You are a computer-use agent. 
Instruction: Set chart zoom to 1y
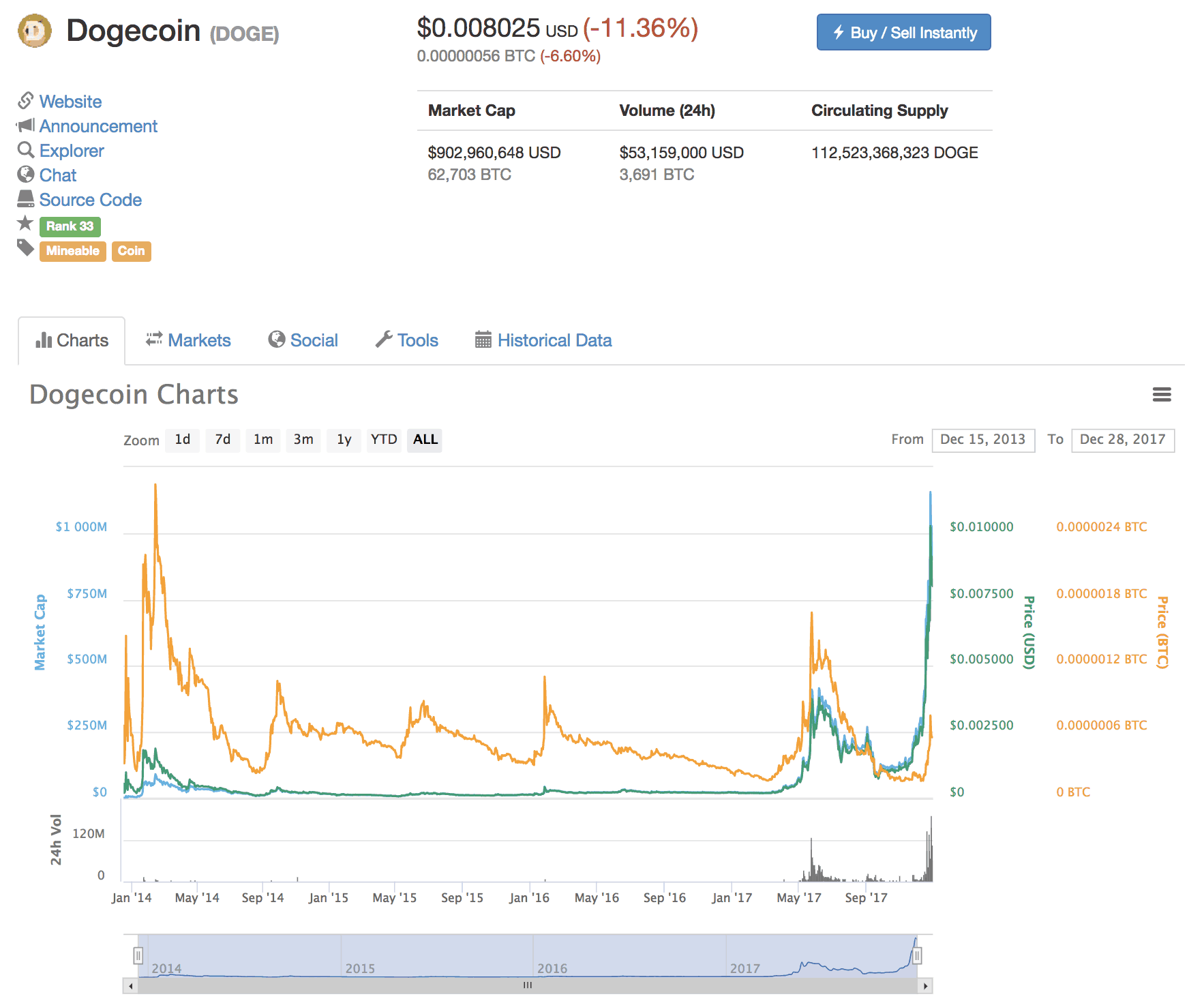[x=344, y=440]
